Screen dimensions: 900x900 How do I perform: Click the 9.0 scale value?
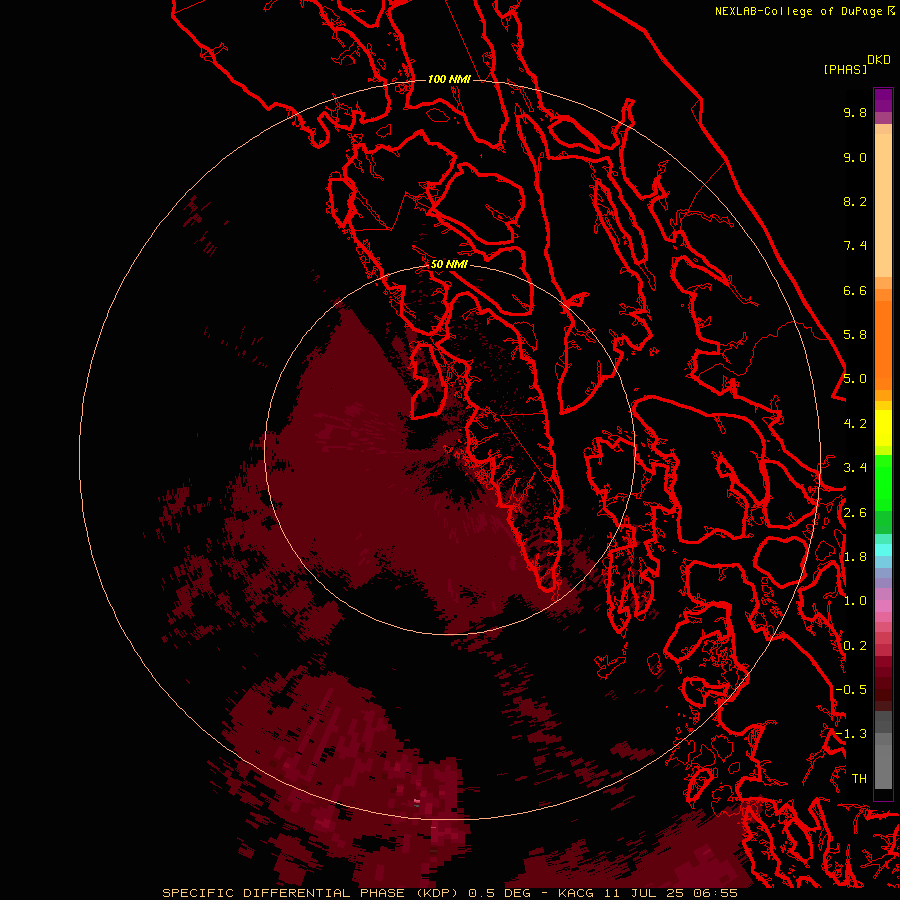pyautogui.click(x=855, y=158)
